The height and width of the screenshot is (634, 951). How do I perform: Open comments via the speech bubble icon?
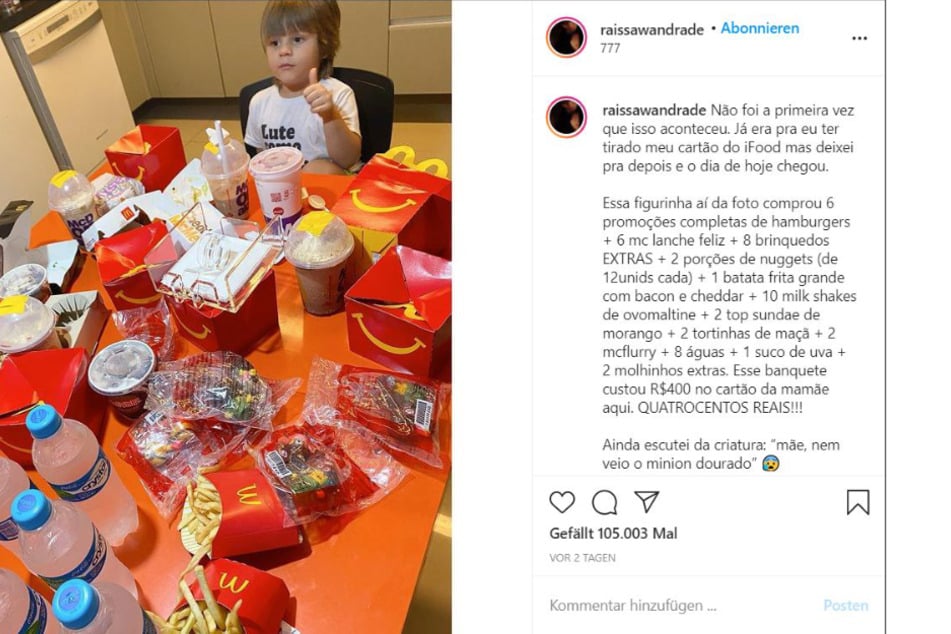604,502
